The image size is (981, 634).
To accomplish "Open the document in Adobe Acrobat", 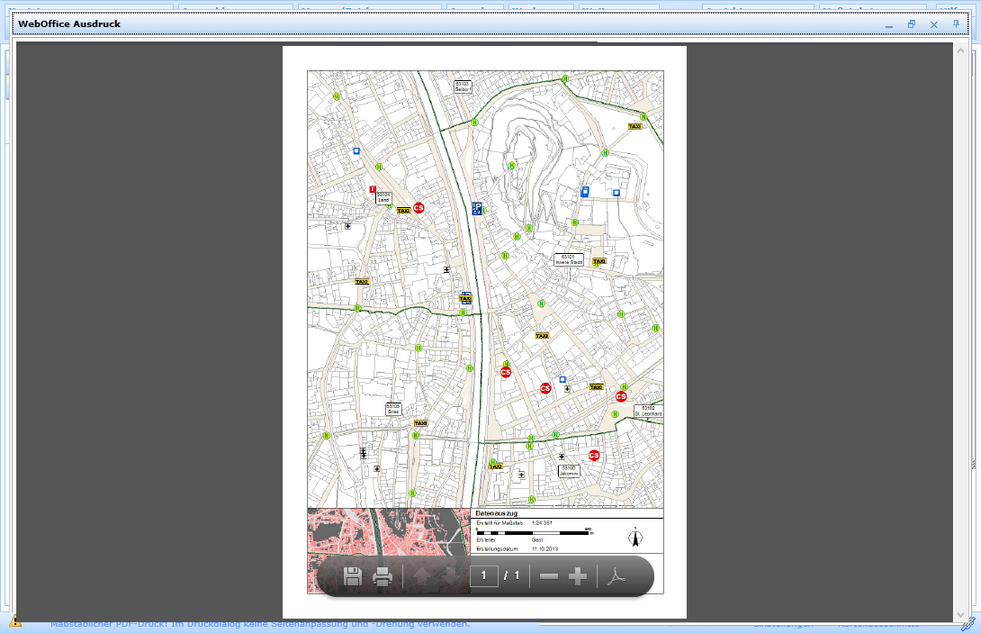I will pos(618,575).
